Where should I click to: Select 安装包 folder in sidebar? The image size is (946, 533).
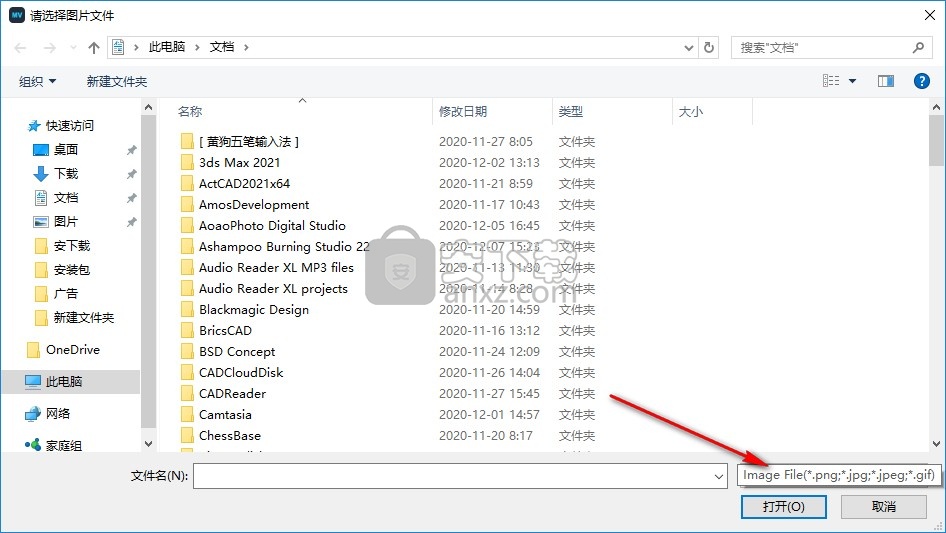(71, 270)
